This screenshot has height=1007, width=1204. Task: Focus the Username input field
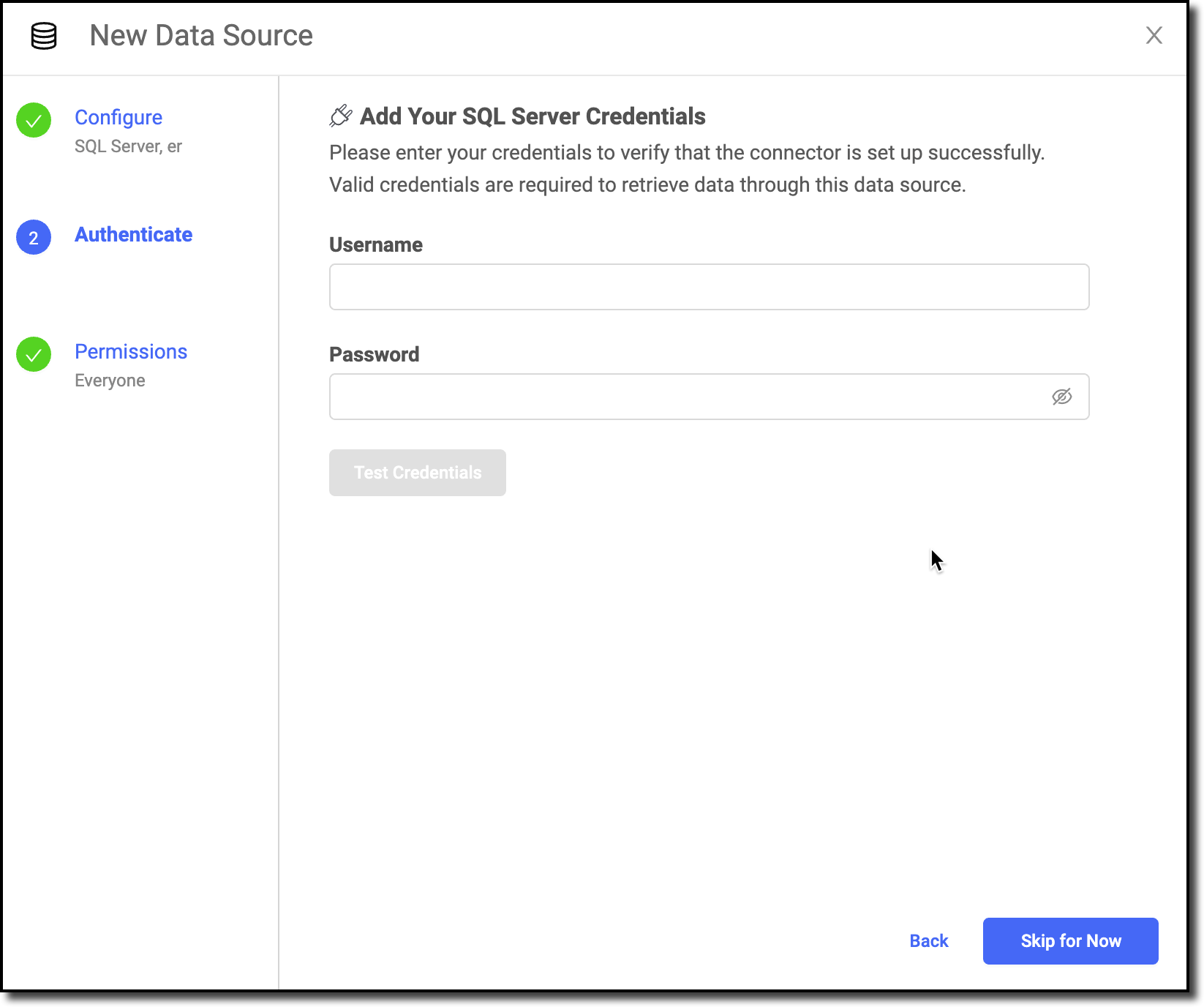pyautogui.click(x=708, y=287)
